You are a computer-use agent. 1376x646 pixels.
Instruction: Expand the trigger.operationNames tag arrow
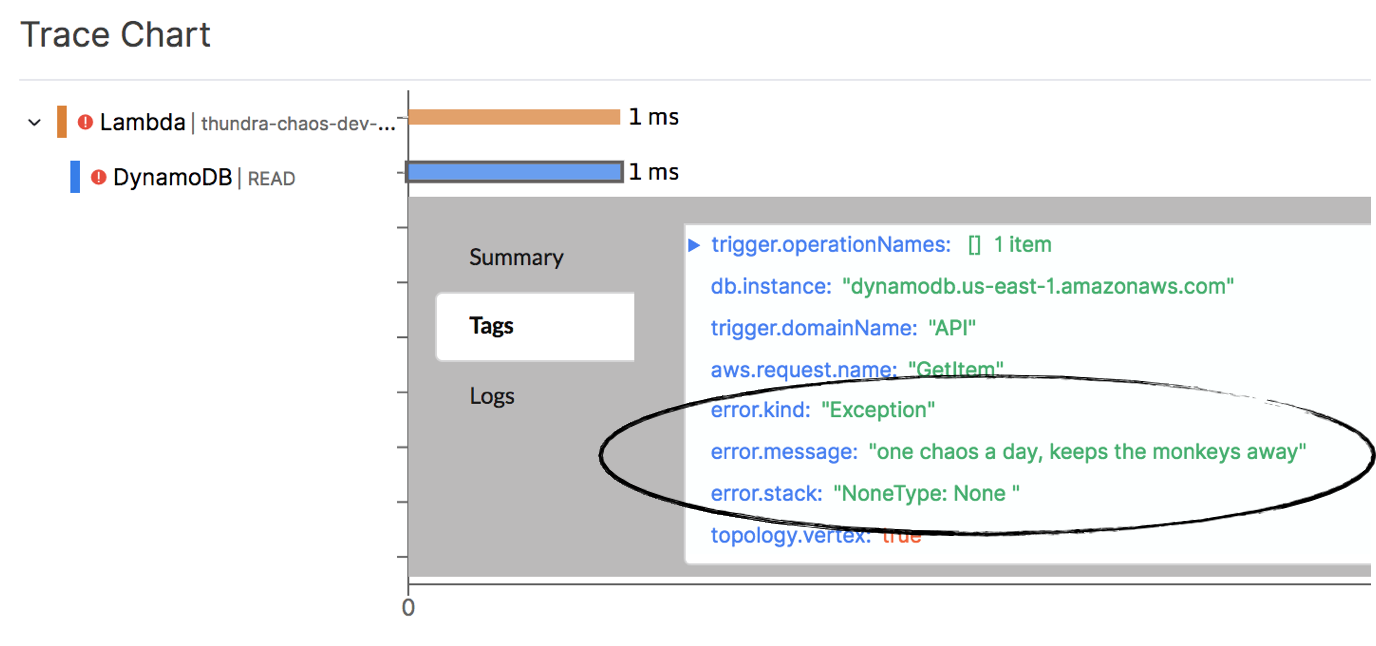tap(694, 245)
